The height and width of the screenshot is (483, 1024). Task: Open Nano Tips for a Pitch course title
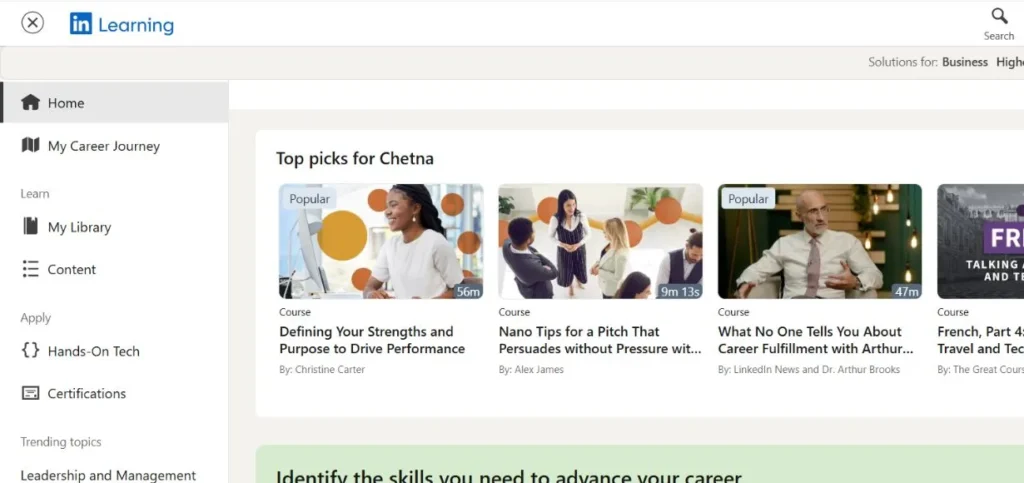(x=600, y=340)
